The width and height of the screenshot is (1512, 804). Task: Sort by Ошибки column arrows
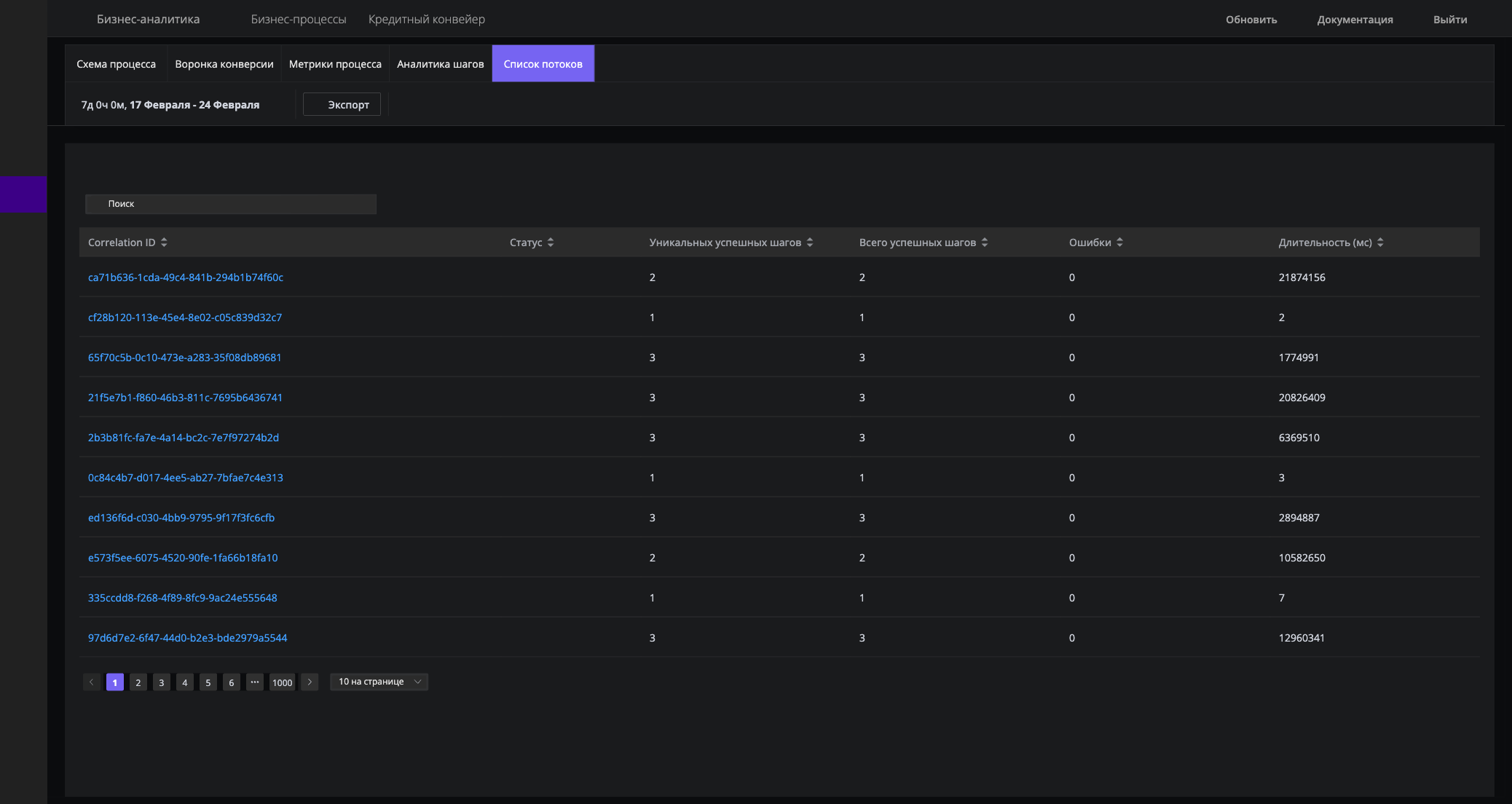(1119, 243)
